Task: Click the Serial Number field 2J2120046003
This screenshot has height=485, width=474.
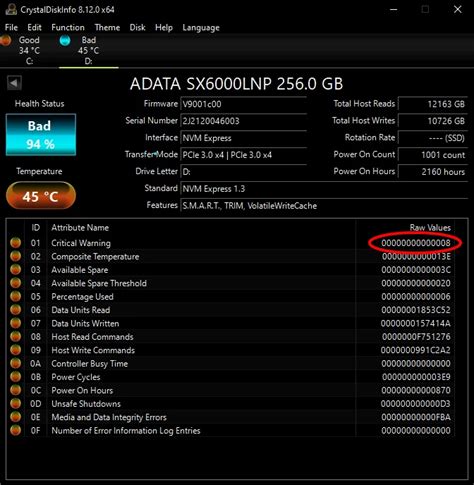Action: click(x=243, y=121)
